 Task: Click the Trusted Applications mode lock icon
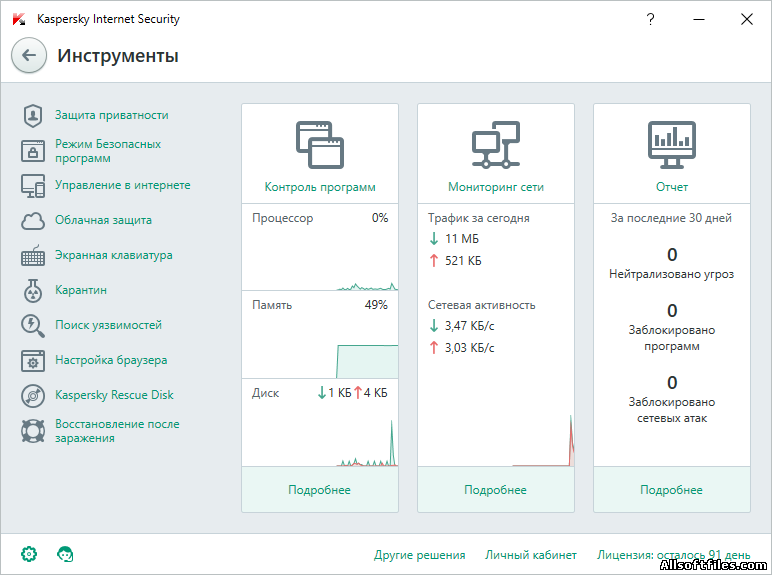coord(33,151)
